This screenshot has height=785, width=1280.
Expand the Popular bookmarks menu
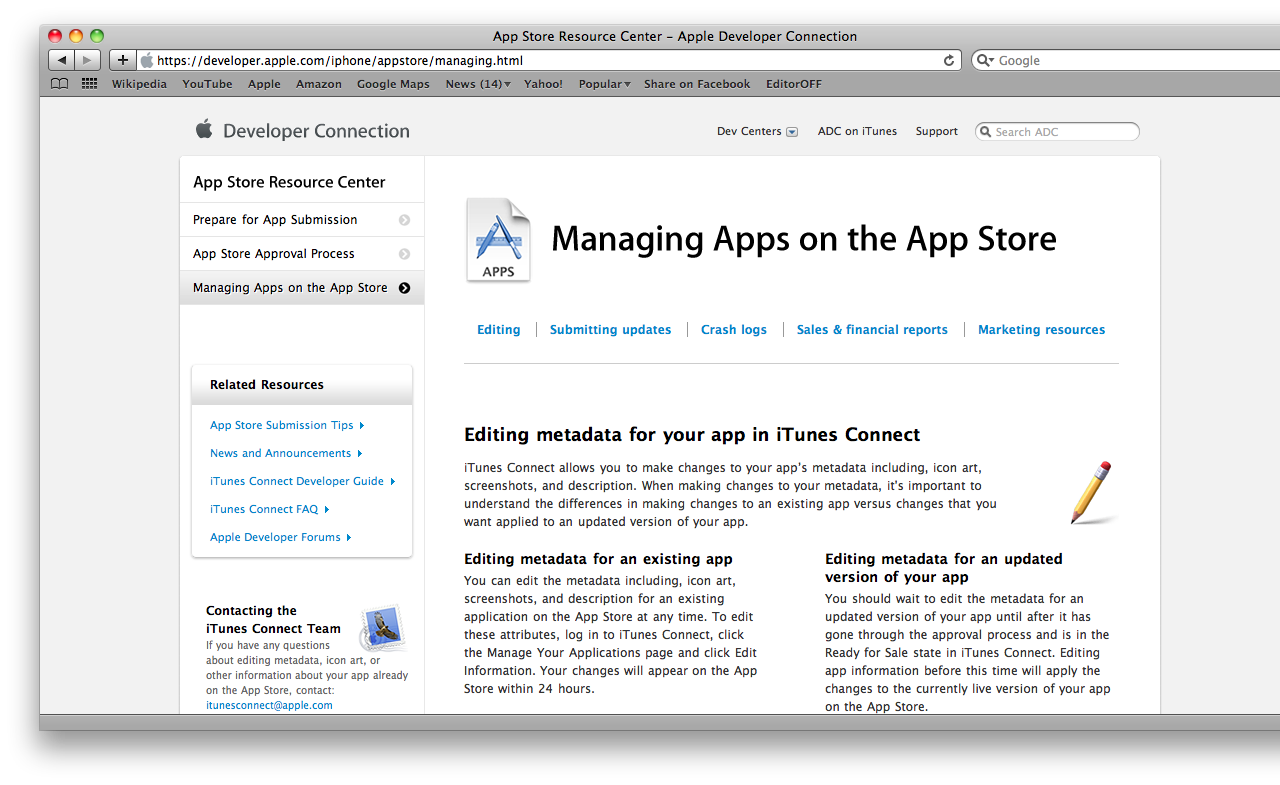coord(604,84)
